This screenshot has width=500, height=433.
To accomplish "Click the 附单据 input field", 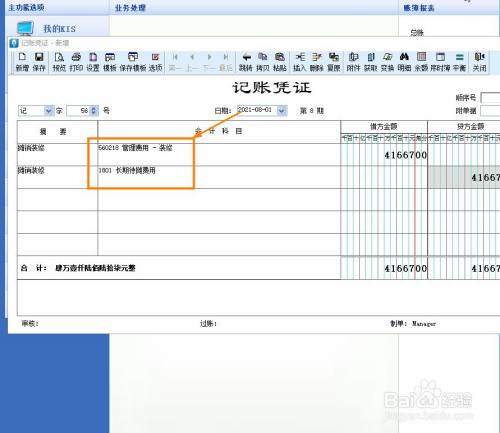I will click(490, 111).
